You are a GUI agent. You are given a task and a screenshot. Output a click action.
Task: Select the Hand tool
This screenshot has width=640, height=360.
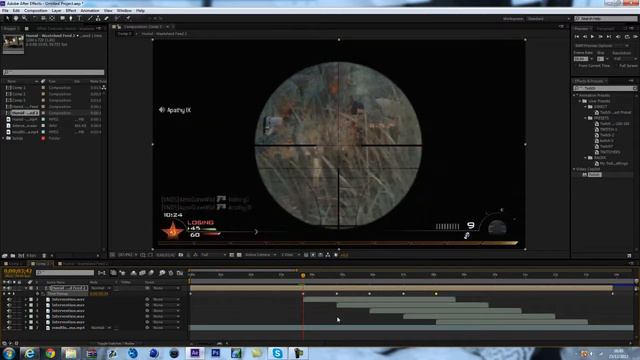[16, 18]
